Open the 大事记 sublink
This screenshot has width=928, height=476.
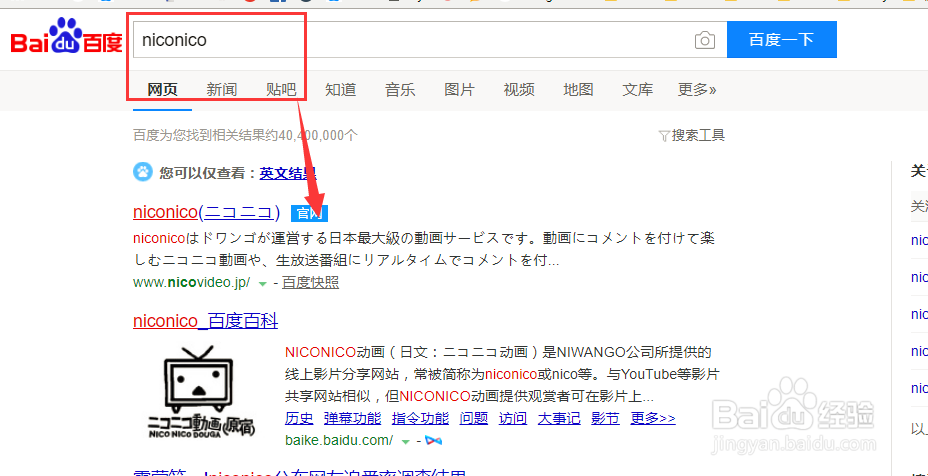[559, 419]
